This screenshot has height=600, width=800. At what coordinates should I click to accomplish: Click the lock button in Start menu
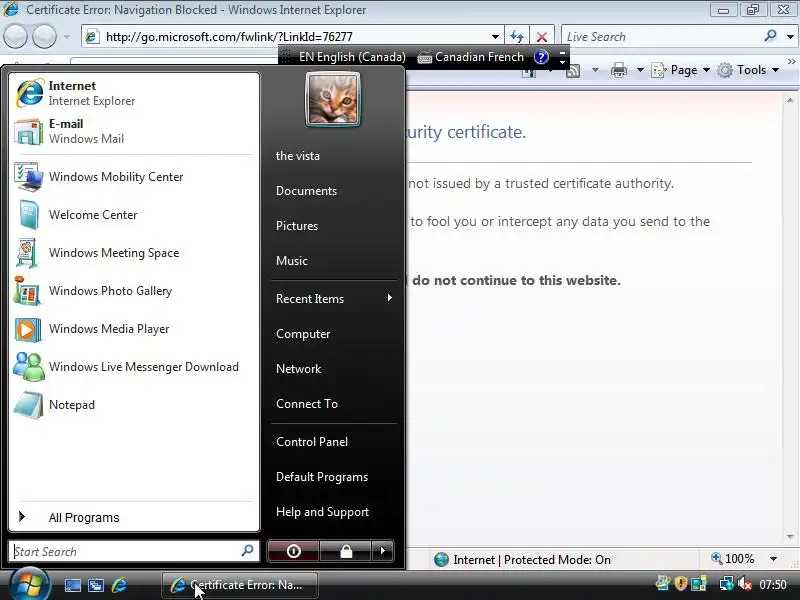[346, 551]
